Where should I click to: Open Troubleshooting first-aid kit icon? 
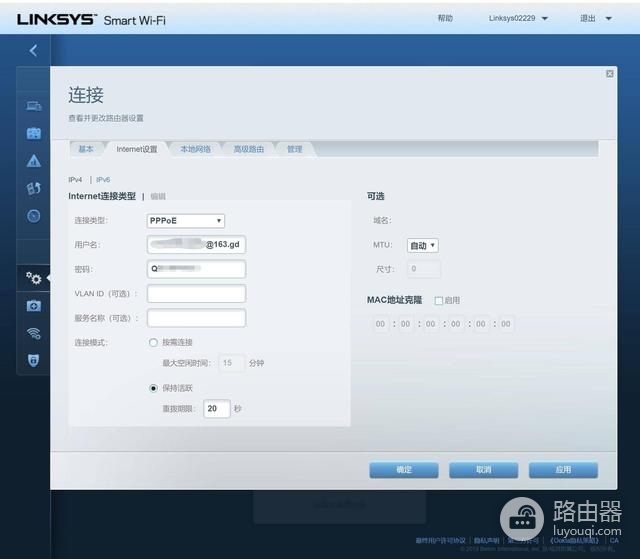click(x=33, y=306)
